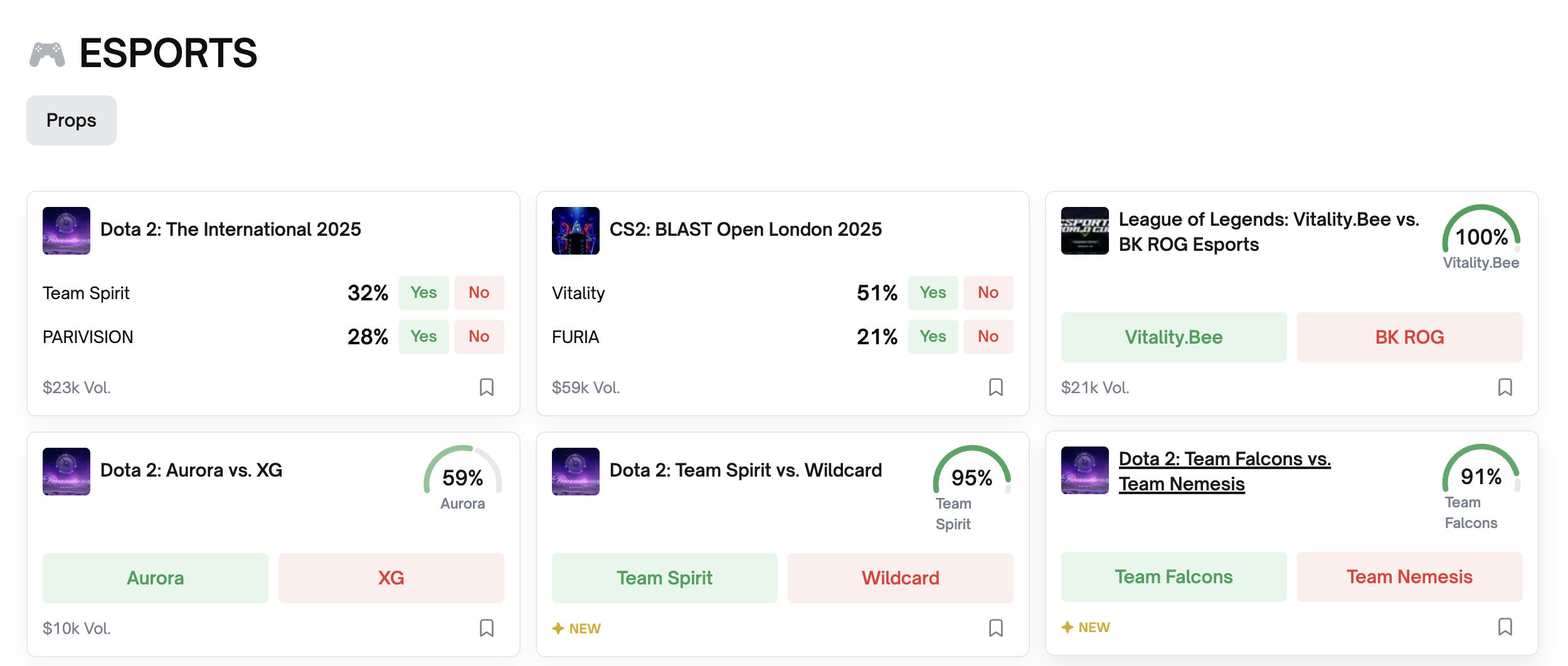Click the Esports gamepad icon
The width and height of the screenshot is (1568, 666).
click(x=47, y=55)
